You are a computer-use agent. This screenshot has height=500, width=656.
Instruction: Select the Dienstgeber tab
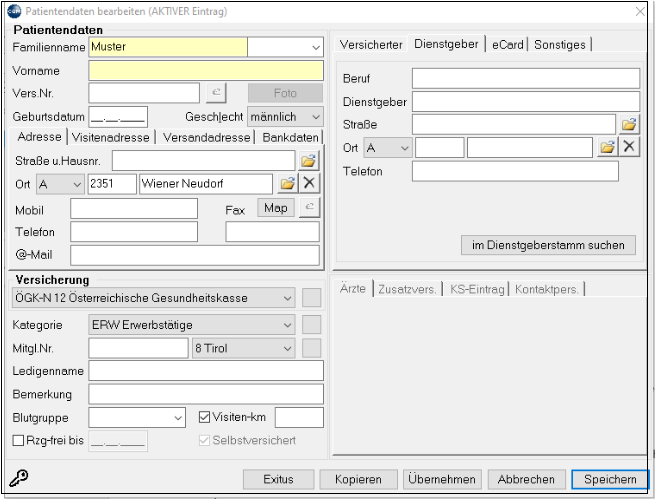click(x=446, y=44)
